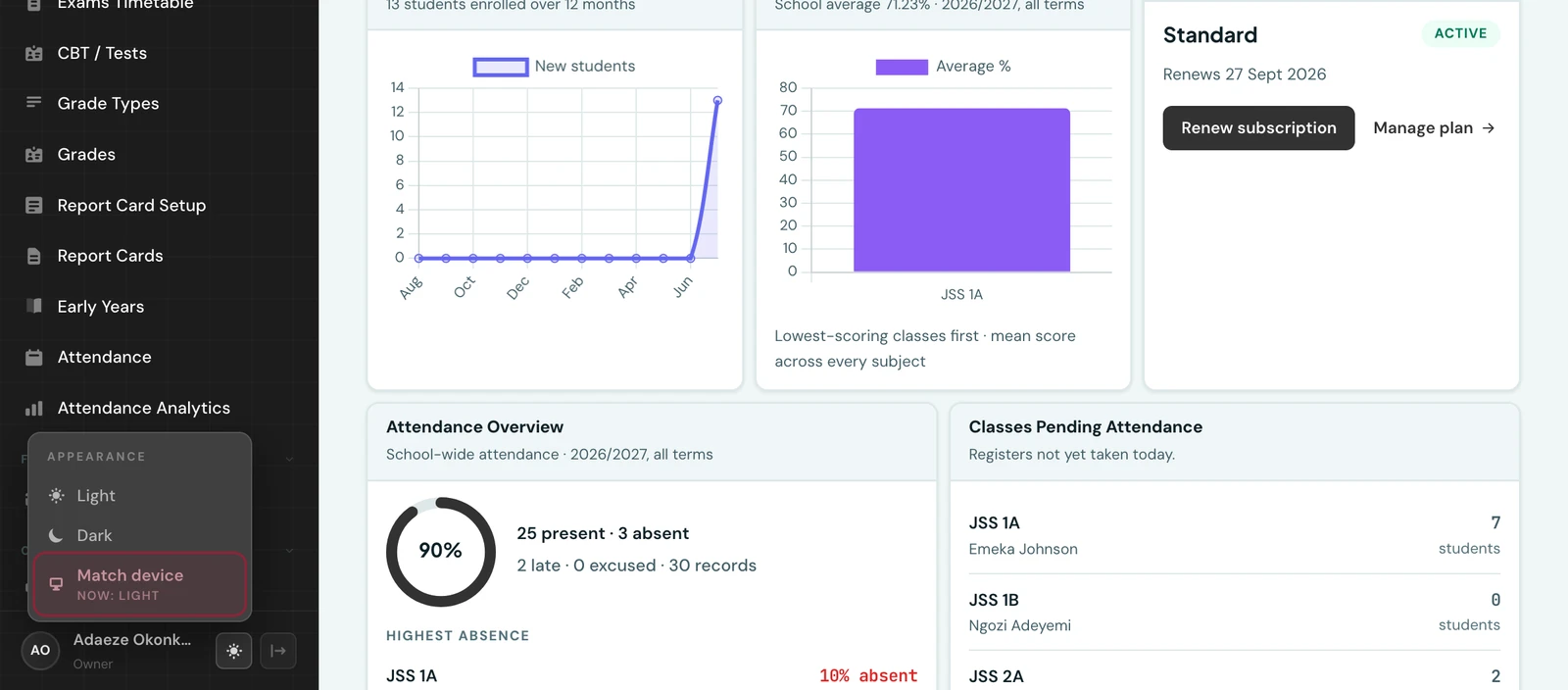Screen dimensions: 1568x690
Task: Click the monitor icon in Match device
Action: pos(57,584)
